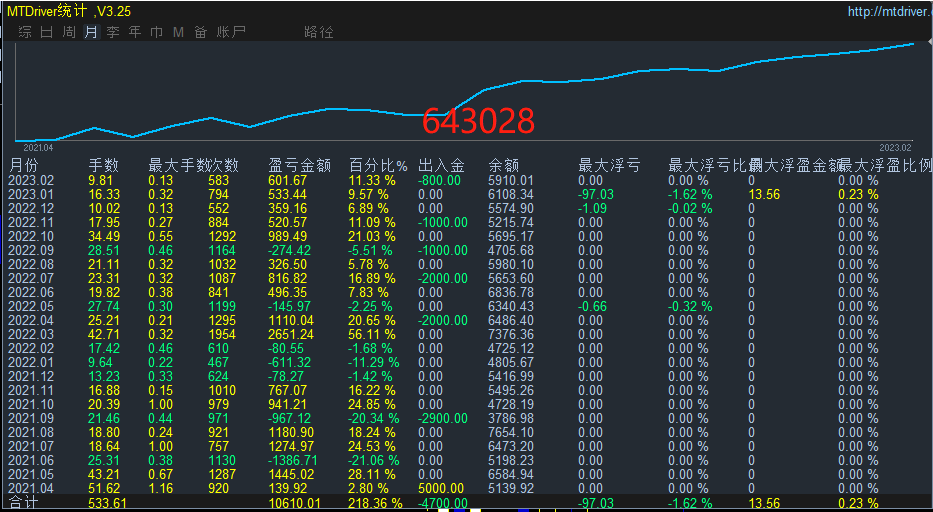Click withdrawal -2900.00

tap(443, 419)
